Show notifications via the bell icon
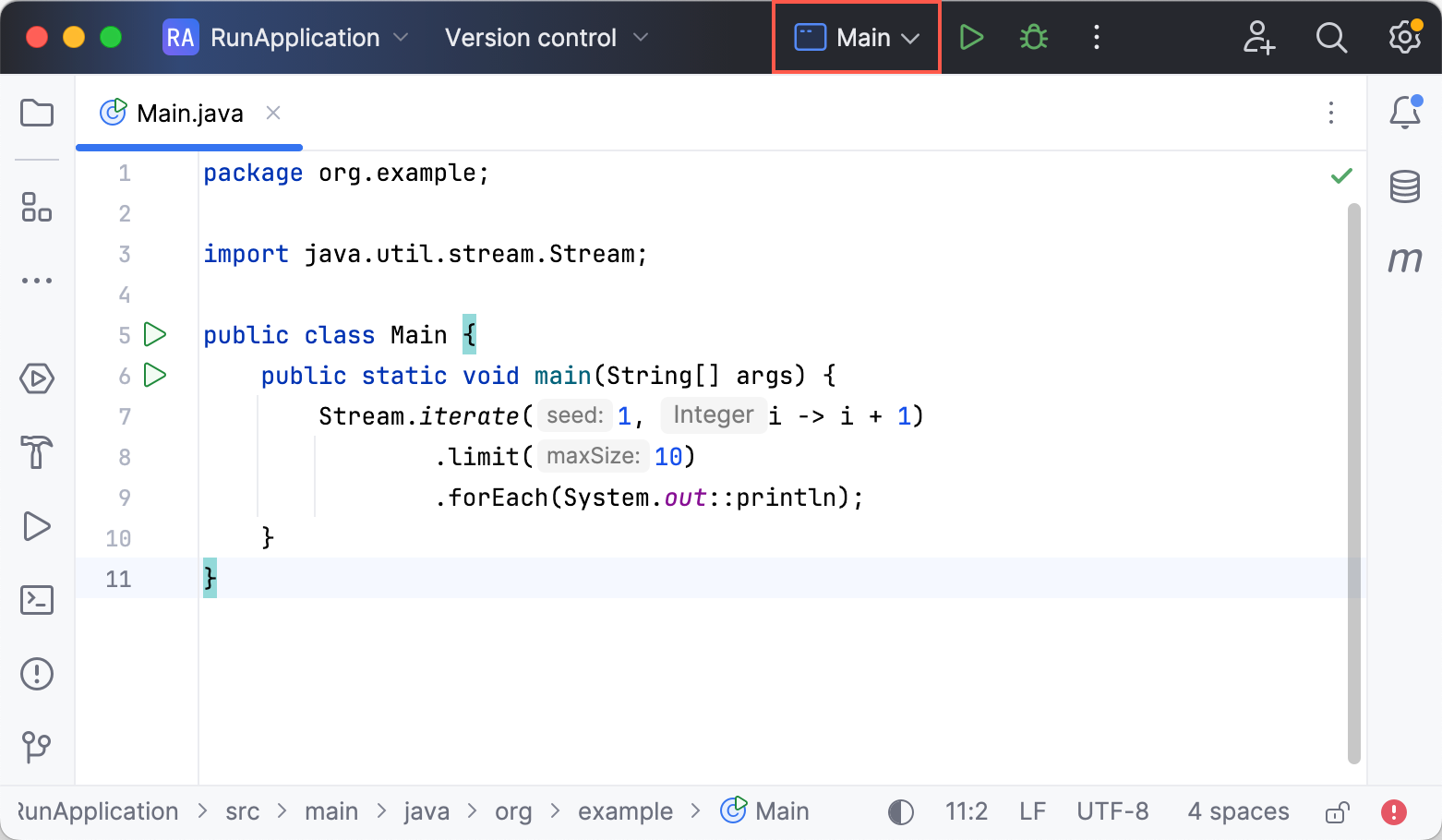Image resolution: width=1442 pixels, height=840 pixels. click(x=1404, y=112)
